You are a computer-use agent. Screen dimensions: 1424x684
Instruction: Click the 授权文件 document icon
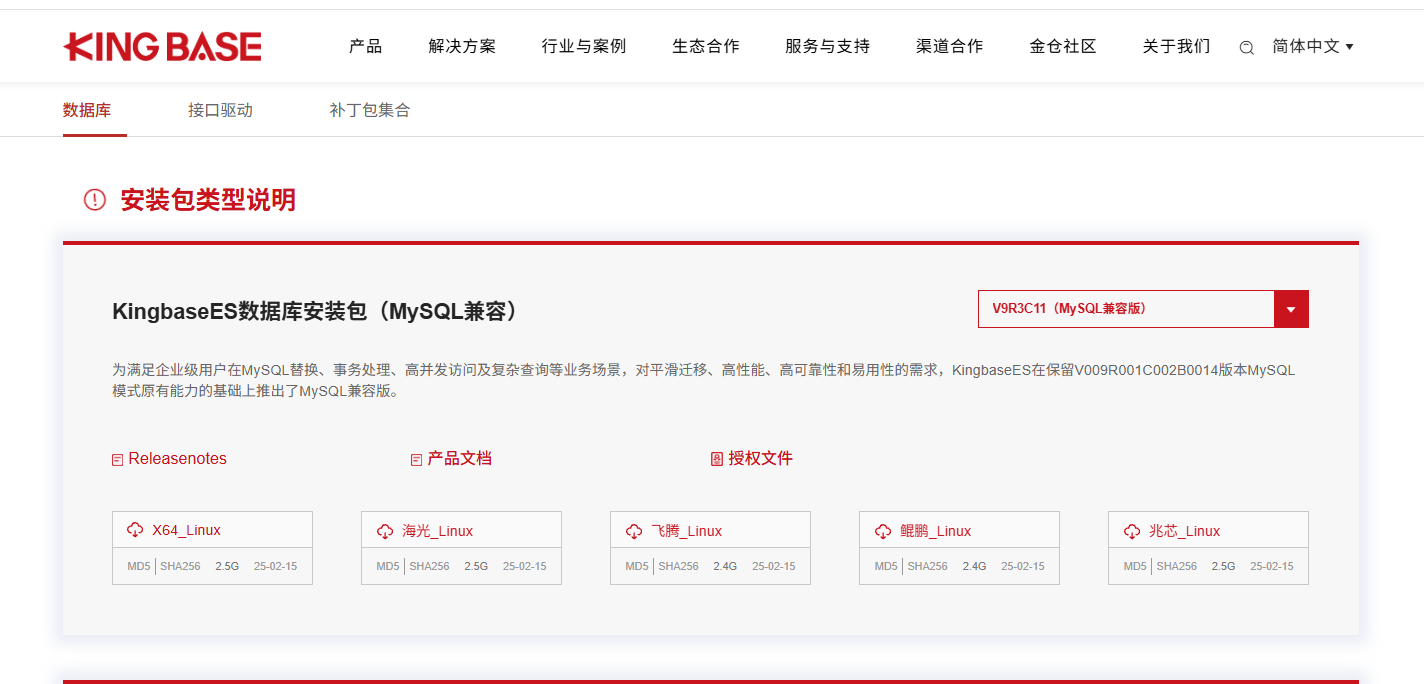point(716,459)
